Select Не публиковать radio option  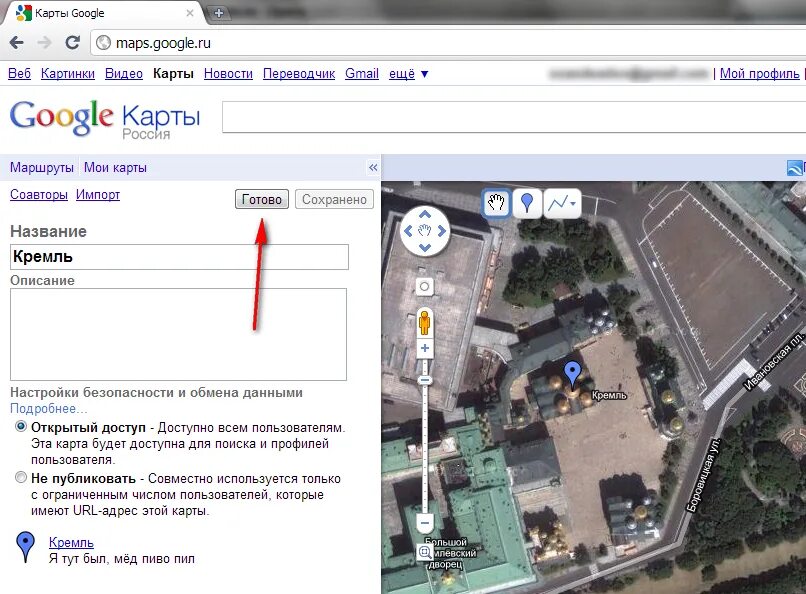[21, 477]
